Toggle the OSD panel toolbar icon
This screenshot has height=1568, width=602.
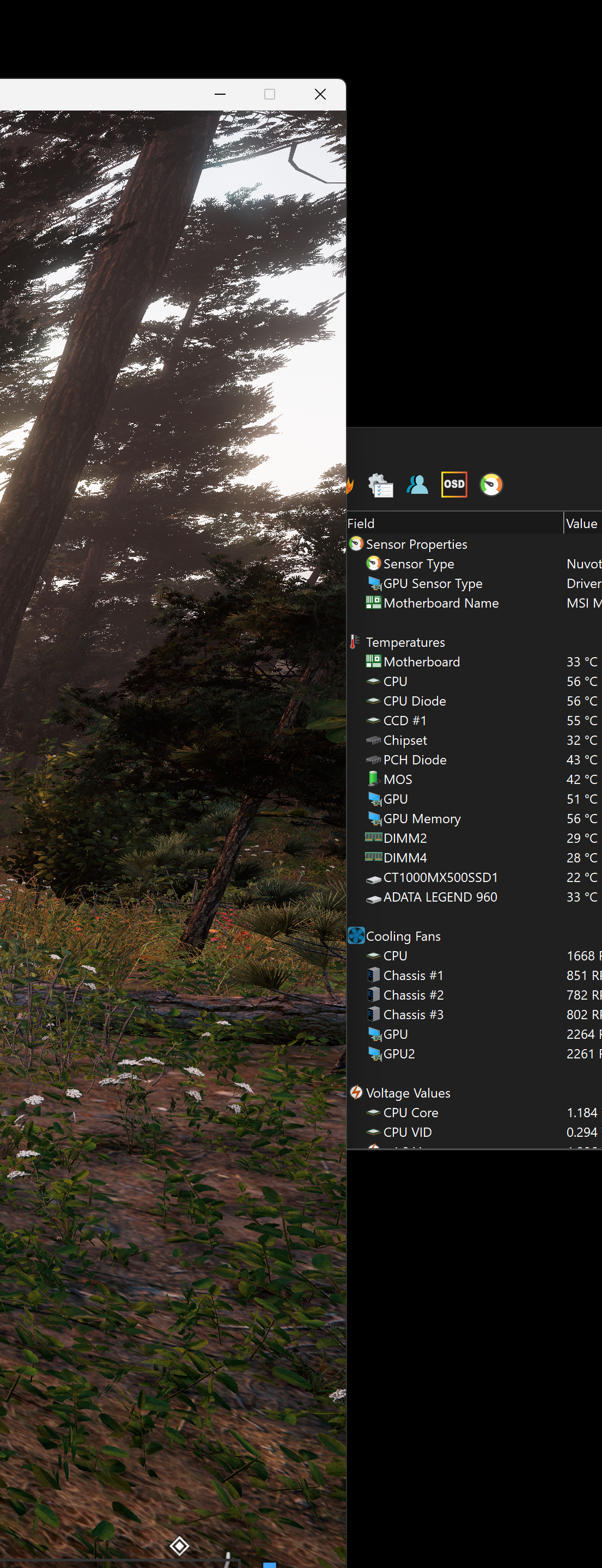click(x=454, y=485)
